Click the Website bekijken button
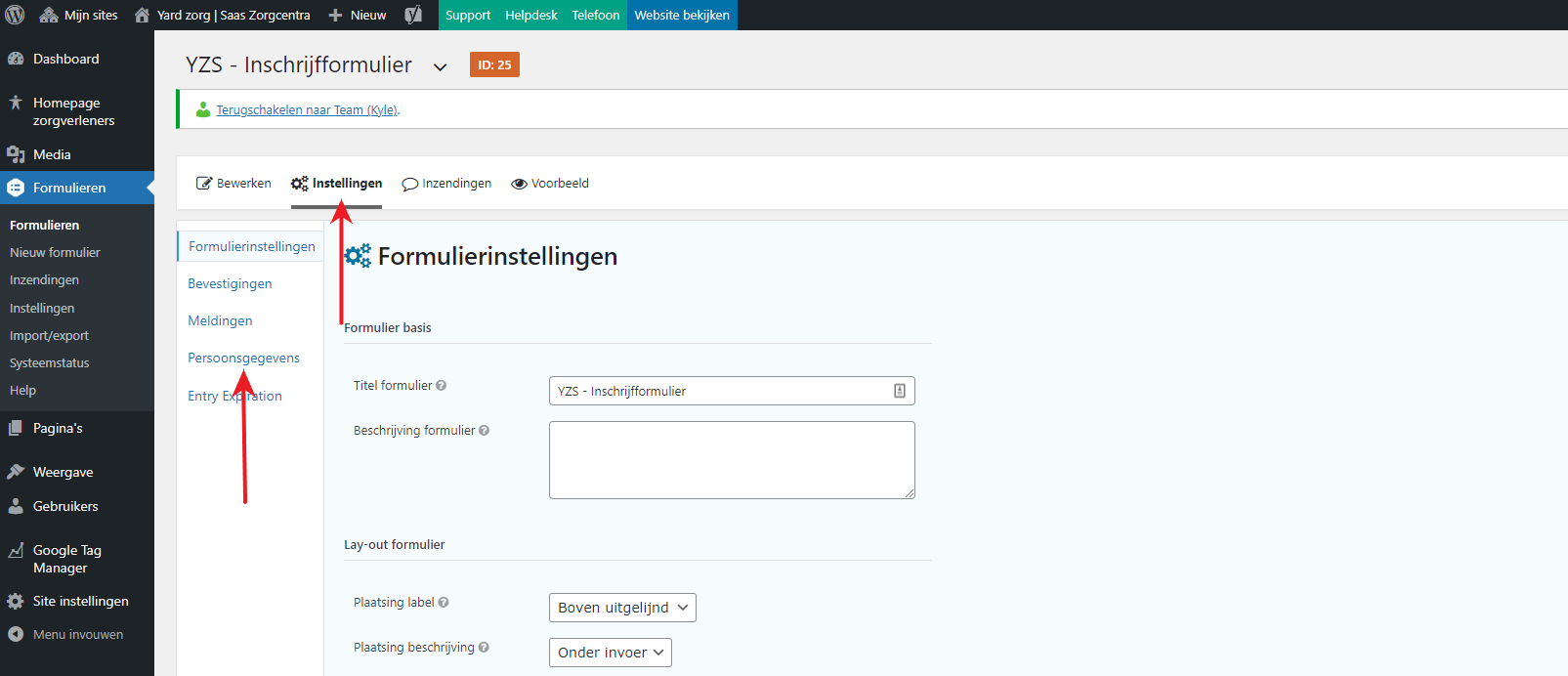1568x676 pixels. 682,15
